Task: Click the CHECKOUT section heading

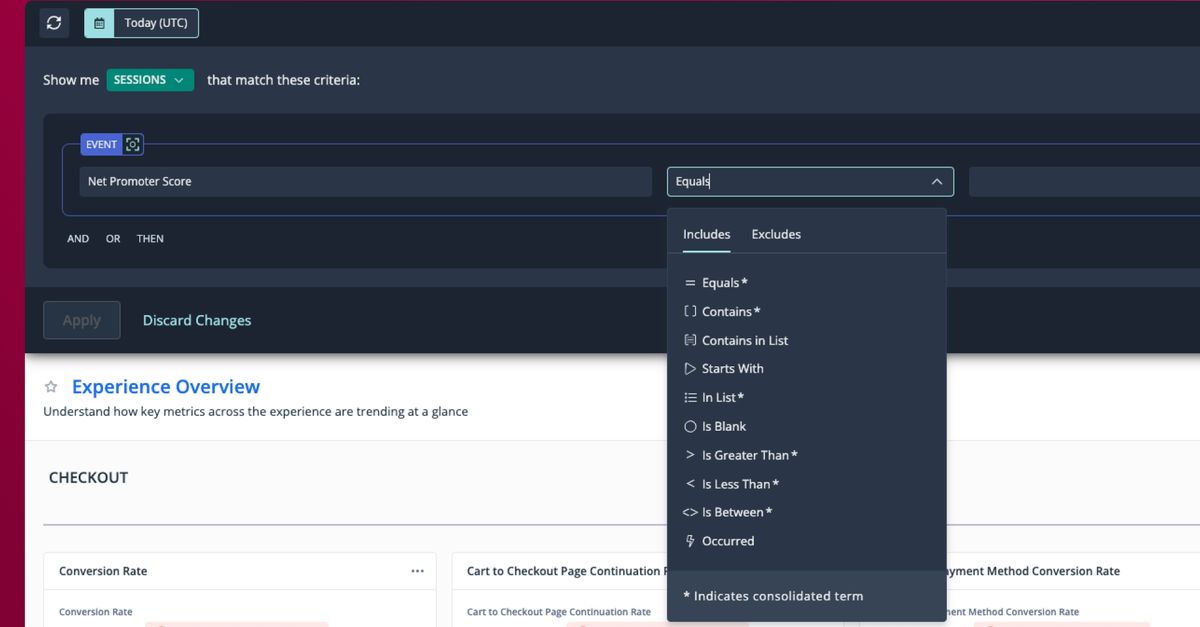Action: [89, 478]
